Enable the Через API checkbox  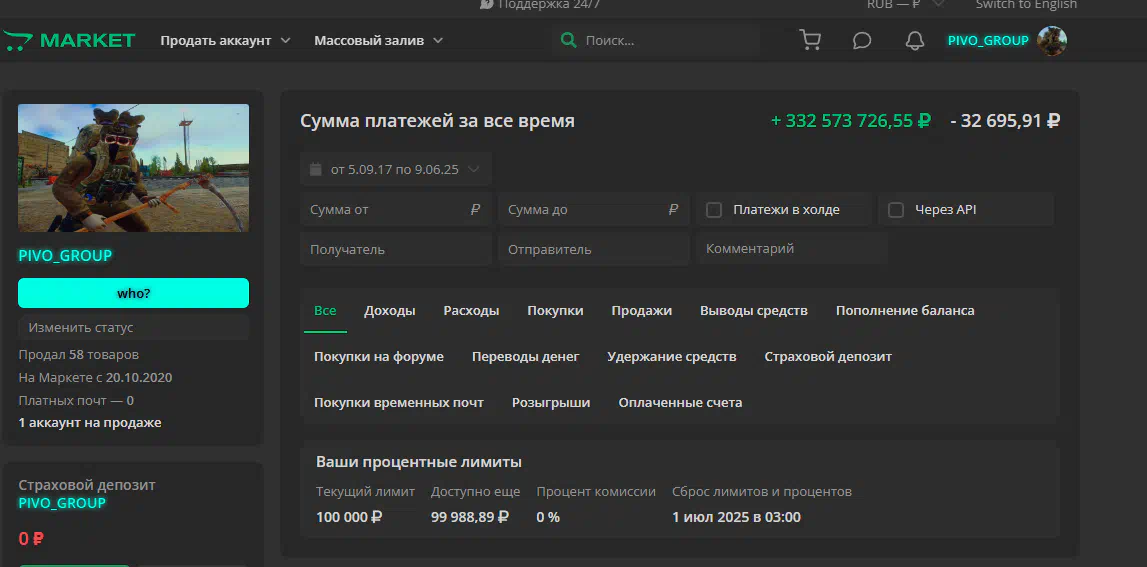[896, 211]
